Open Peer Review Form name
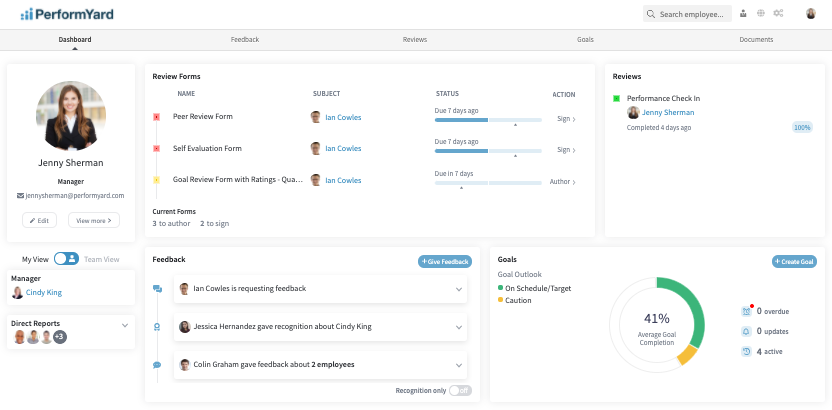 click(x=203, y=117)
